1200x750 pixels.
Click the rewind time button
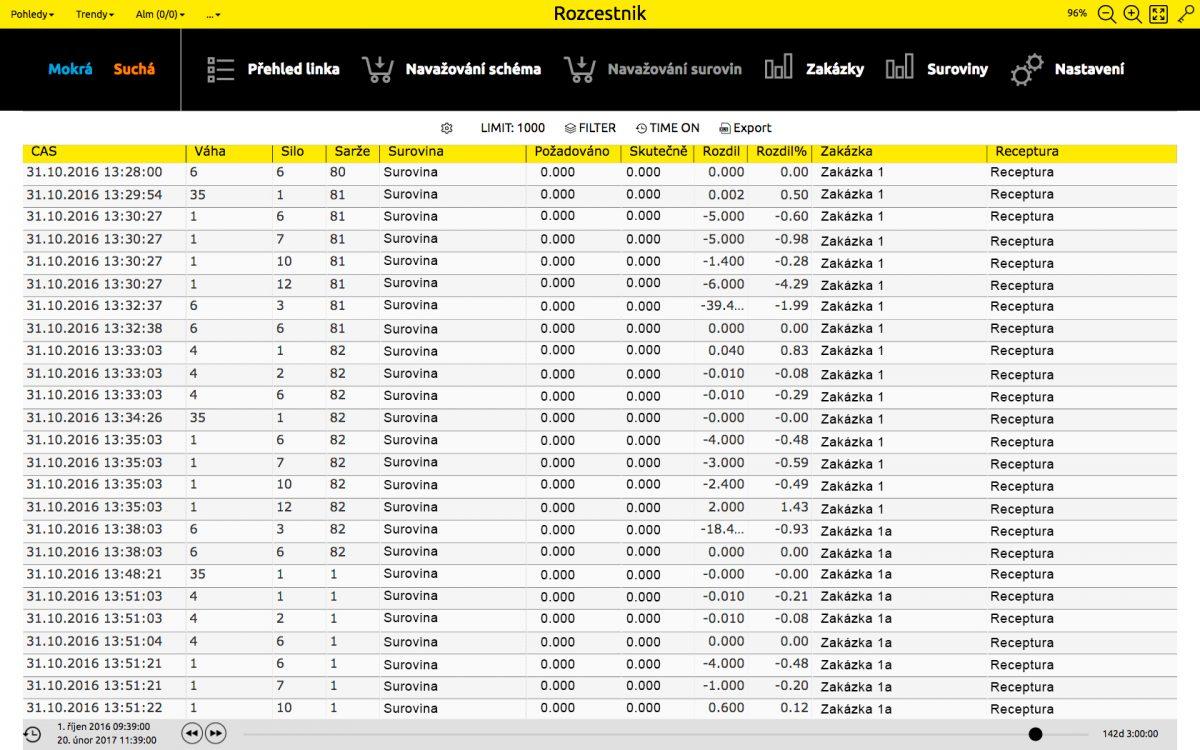click(x=192, y=734)
